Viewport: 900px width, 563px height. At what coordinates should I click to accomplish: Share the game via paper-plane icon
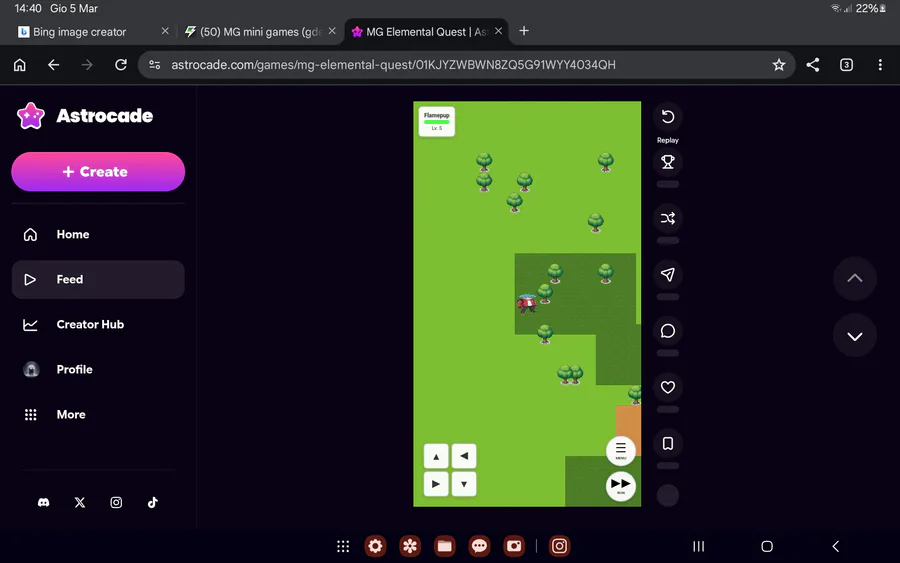668,274
